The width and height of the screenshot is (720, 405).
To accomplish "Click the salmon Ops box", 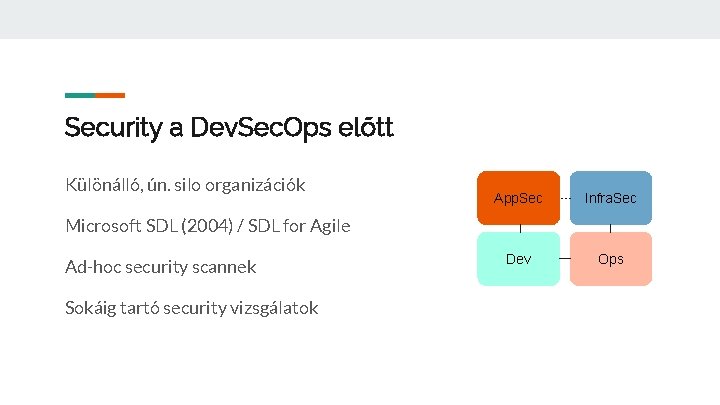I will coord(610,259).
